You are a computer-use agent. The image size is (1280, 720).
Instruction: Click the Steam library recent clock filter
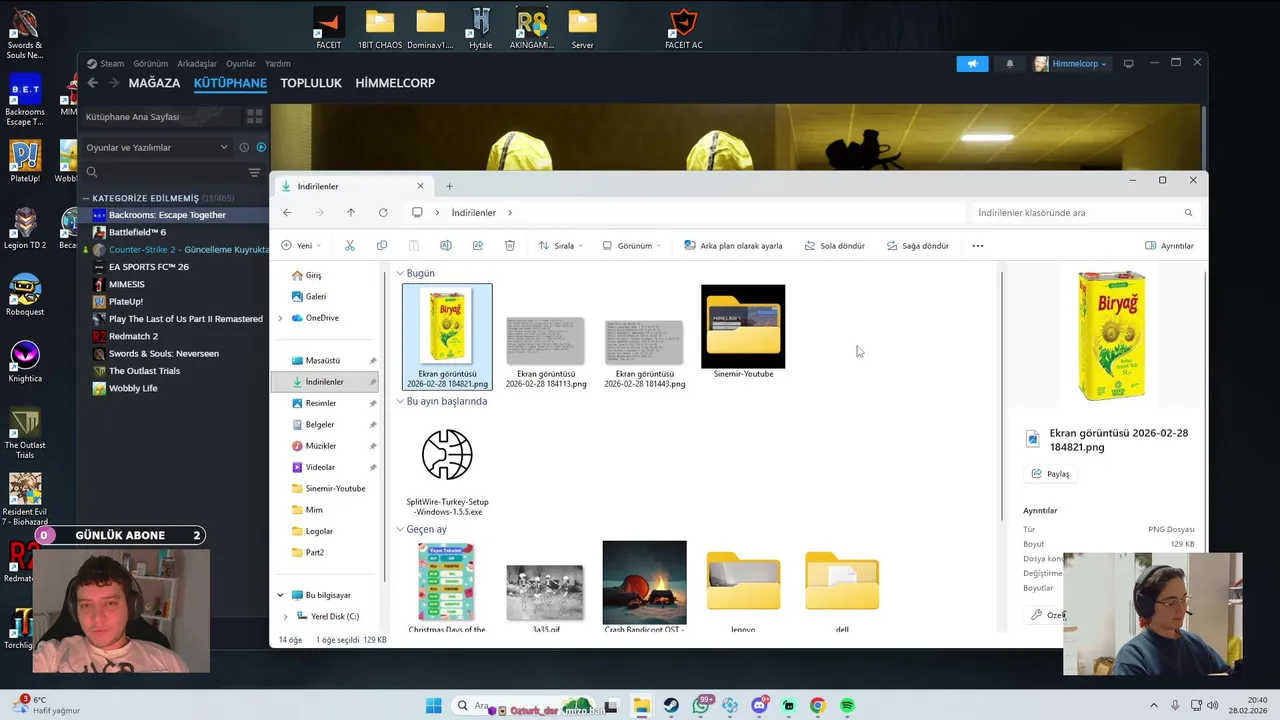(x=244, y=147)
